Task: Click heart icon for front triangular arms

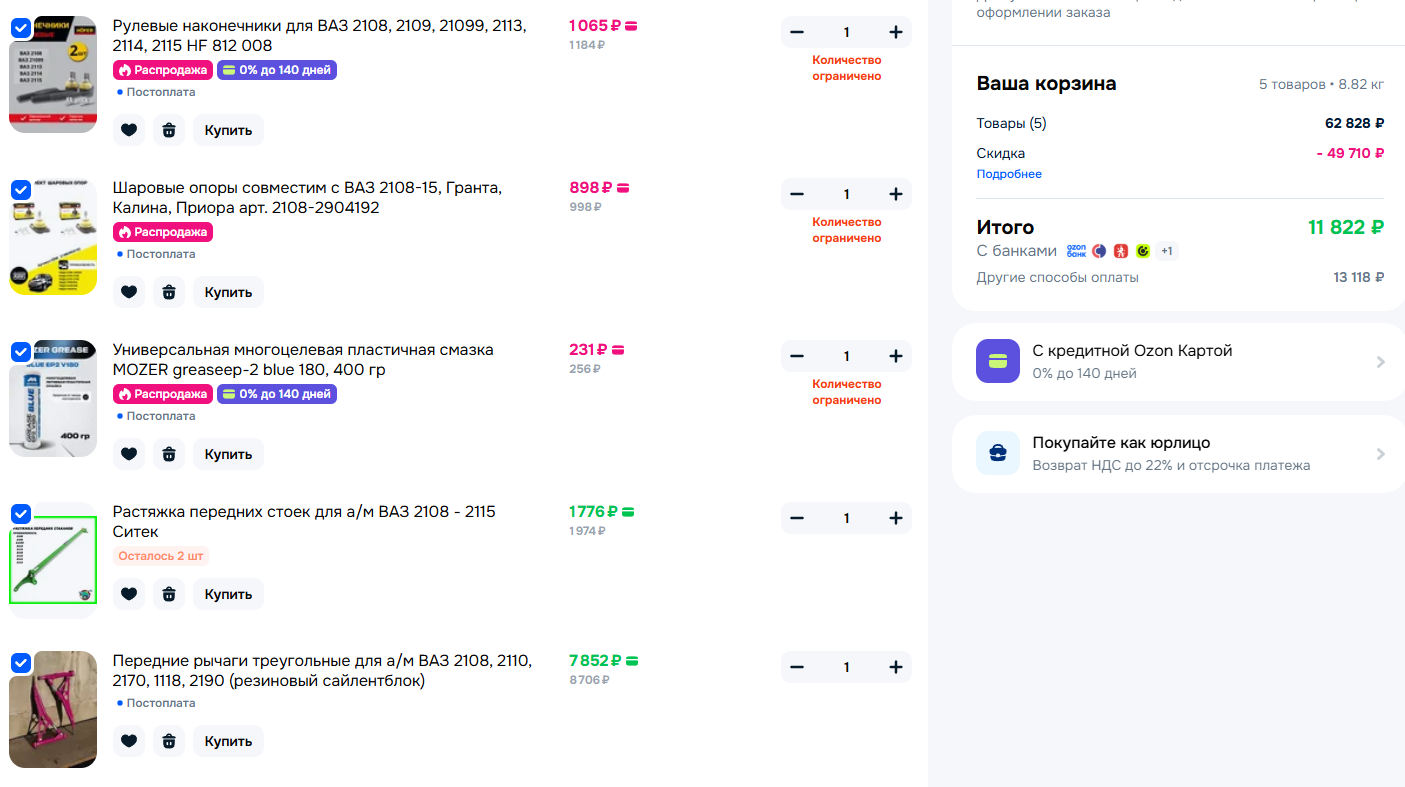Action: click(x=129, y=741)
